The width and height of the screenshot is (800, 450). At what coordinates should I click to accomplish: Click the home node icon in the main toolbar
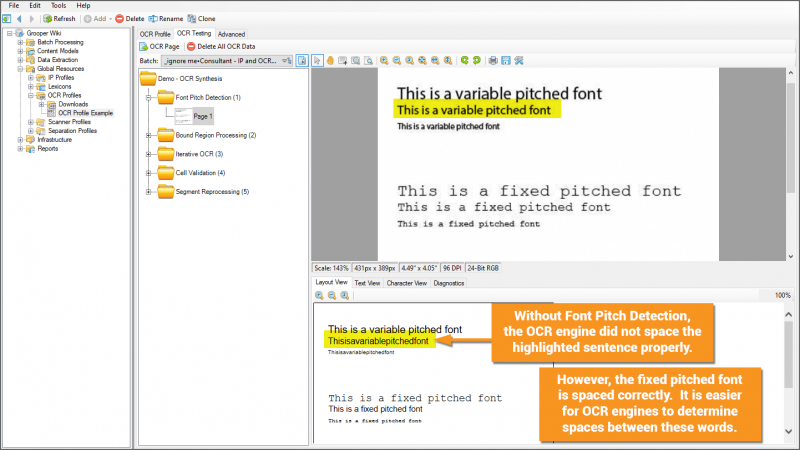coord(7,19)
